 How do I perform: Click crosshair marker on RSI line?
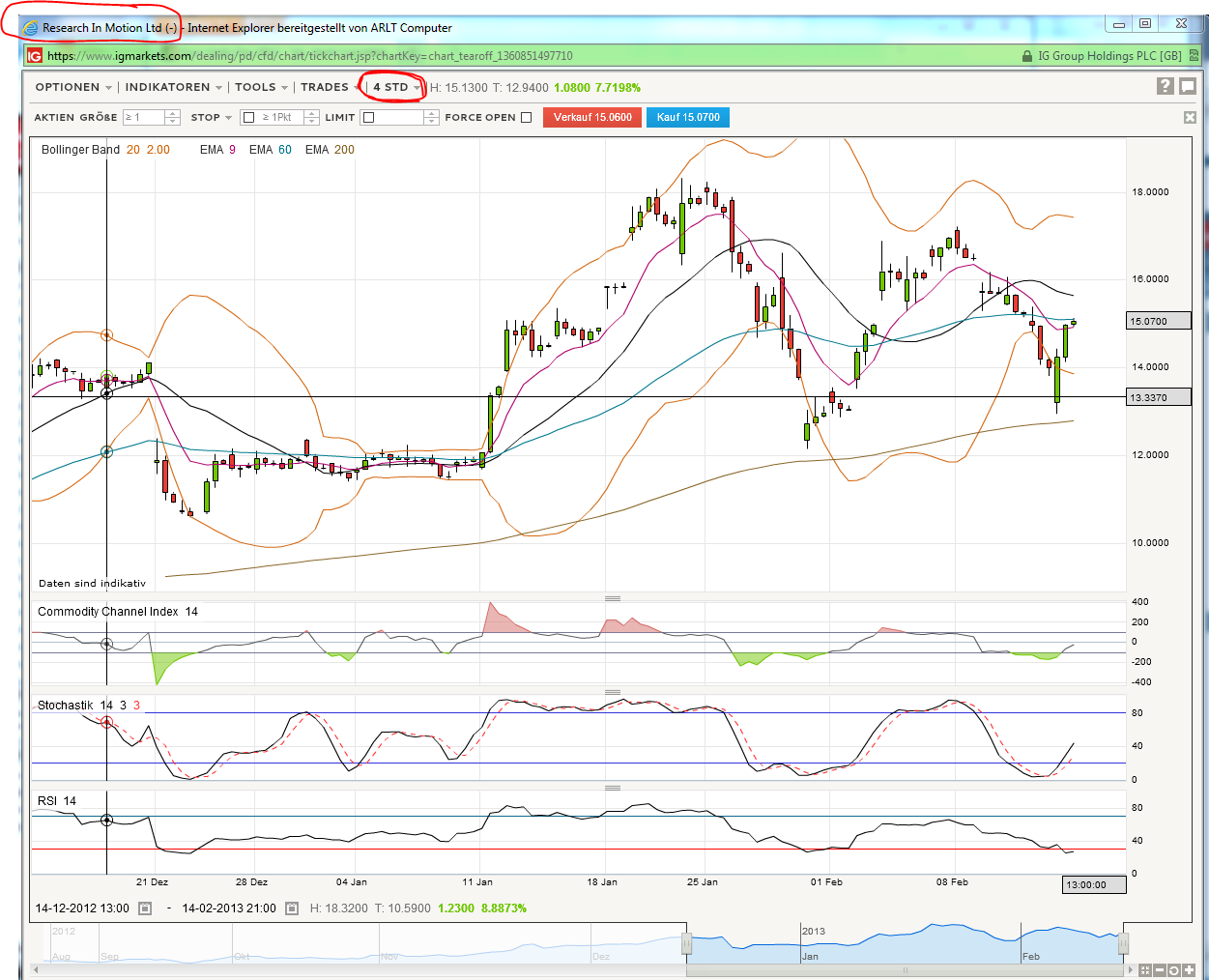click(x=107, y=821)
